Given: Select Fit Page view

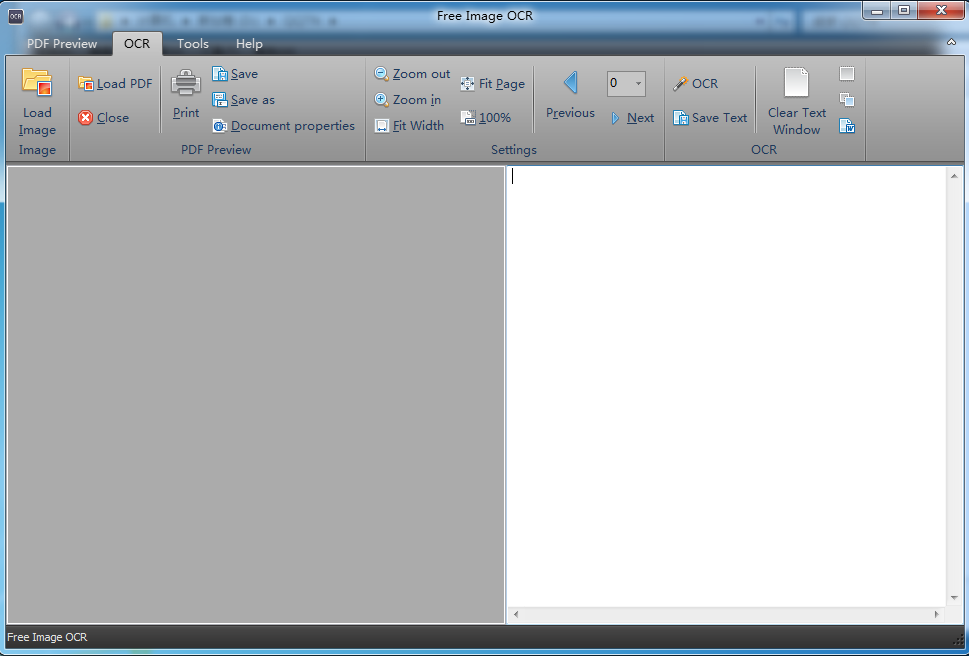Looking at the screenshot, I should pyautogui.click(x=493, y=83).
